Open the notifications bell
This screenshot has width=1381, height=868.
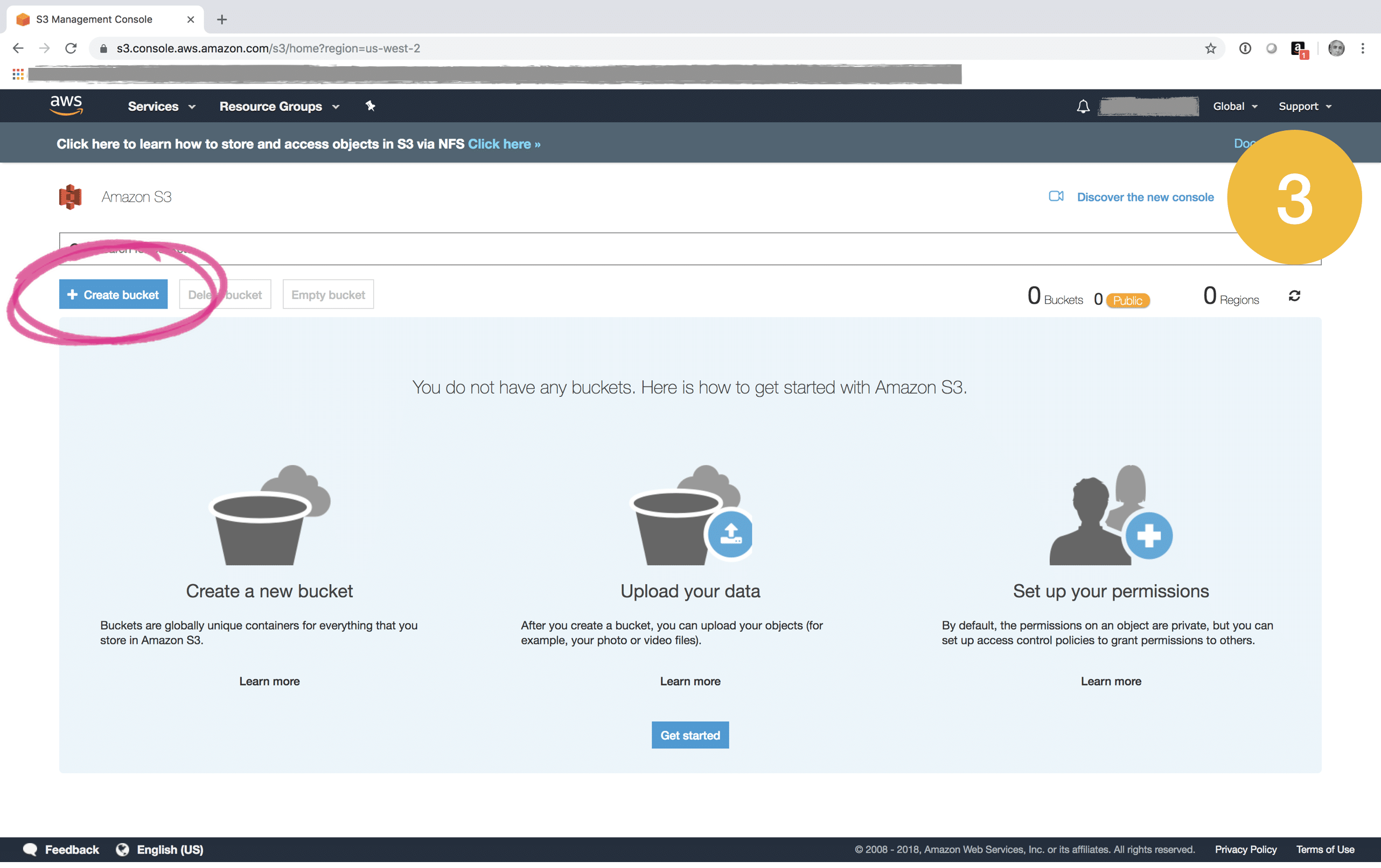1083,107
